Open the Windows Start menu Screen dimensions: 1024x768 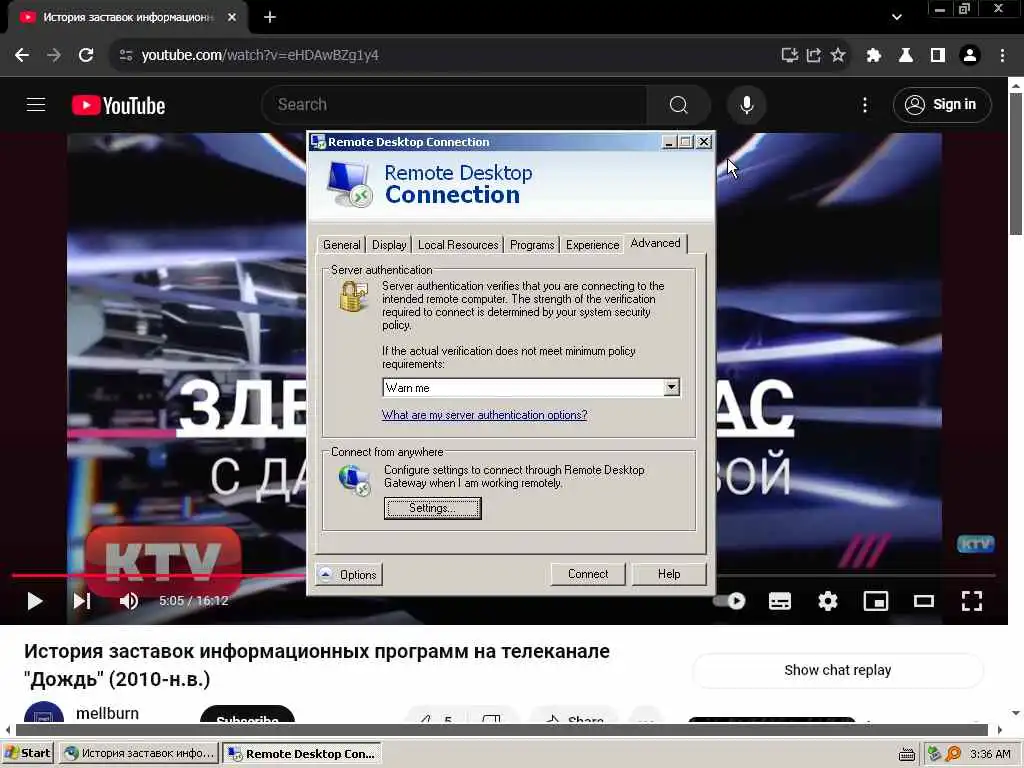coord(28,753)
